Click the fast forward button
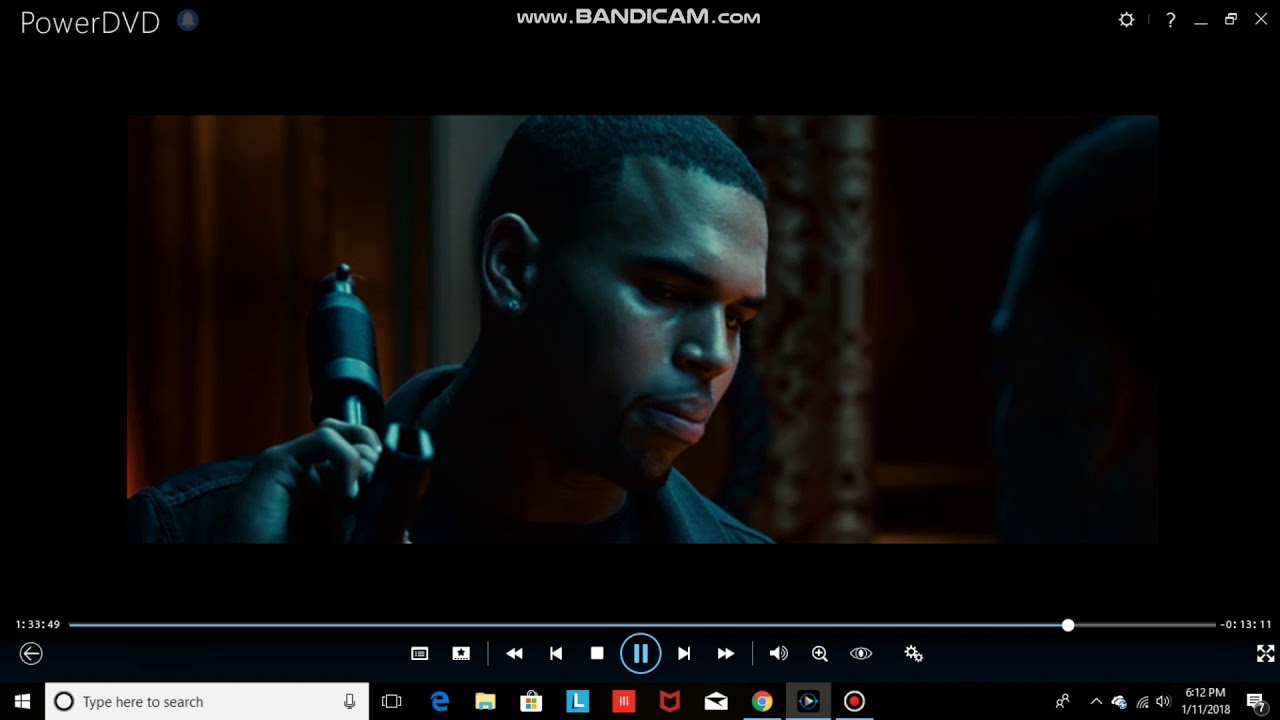The width and height of the screenshot is (1280, 720). point(726,653)
